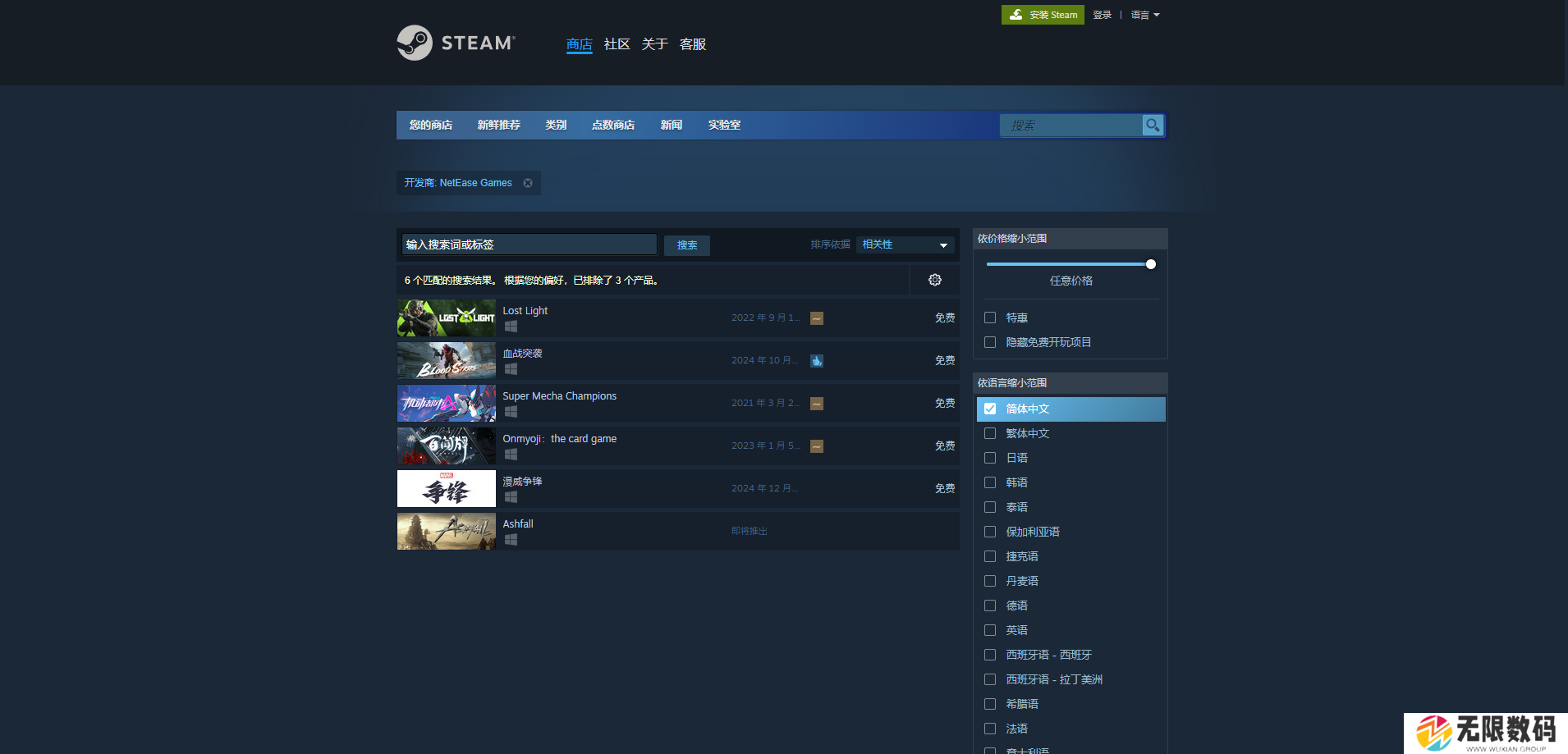Viewport: 1568px width, 754px height.
Task: Check the 保加利亚语 language filter
Action: (x=990, y=532)
